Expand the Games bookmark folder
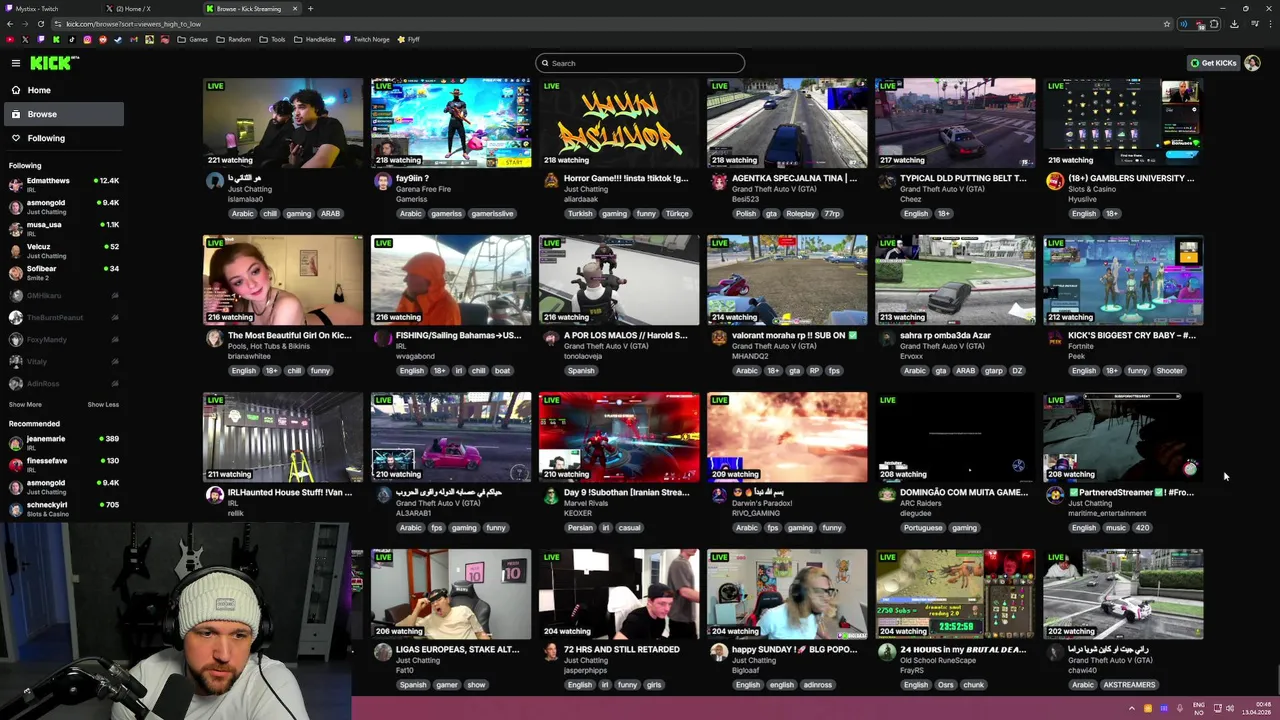The height and width of the screenshot is (720, 1280). coord(193,40)
